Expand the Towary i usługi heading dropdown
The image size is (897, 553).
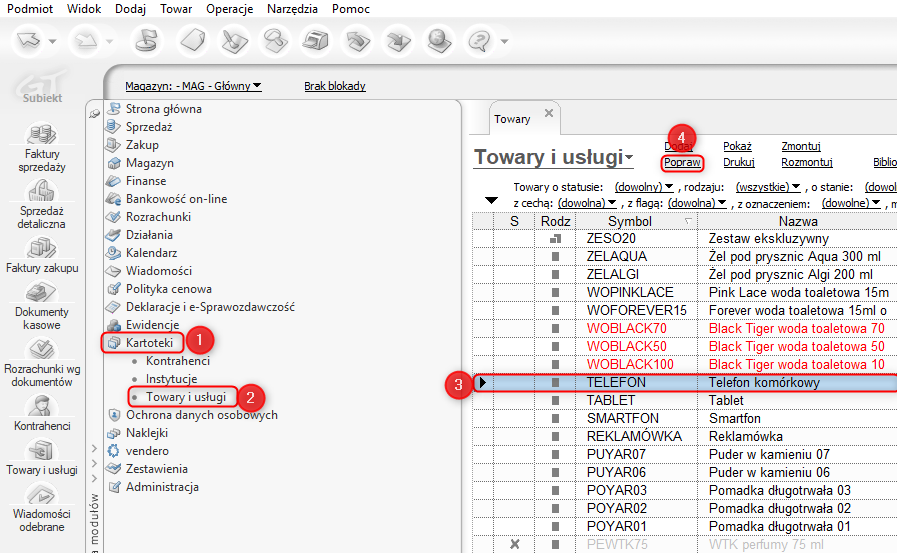[x=629, y=157]
